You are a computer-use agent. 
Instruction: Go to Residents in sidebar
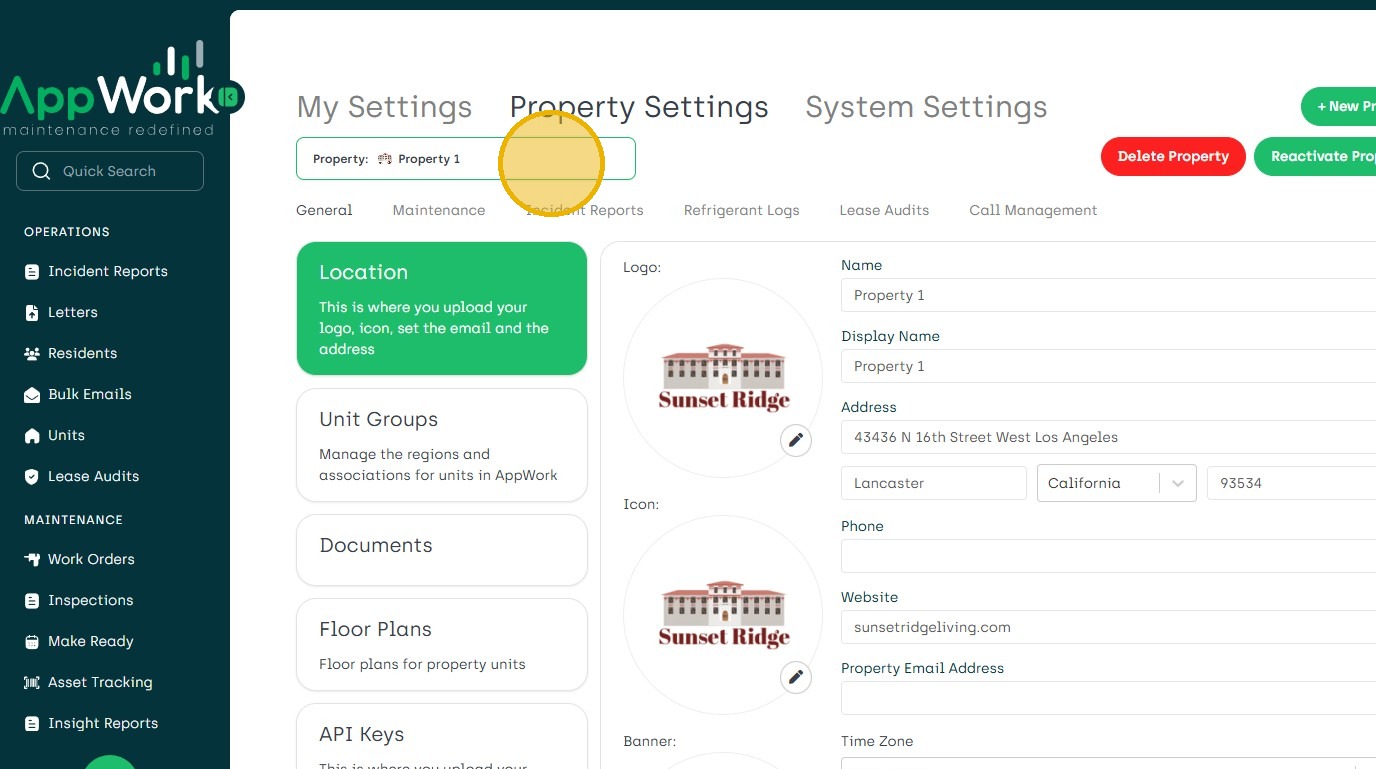[83, 354]
